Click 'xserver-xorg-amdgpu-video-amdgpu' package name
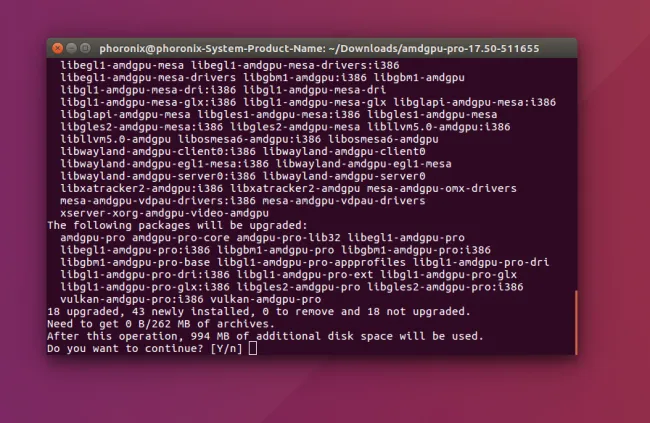Viewport: 650px width, 423px height. point(164,213)
